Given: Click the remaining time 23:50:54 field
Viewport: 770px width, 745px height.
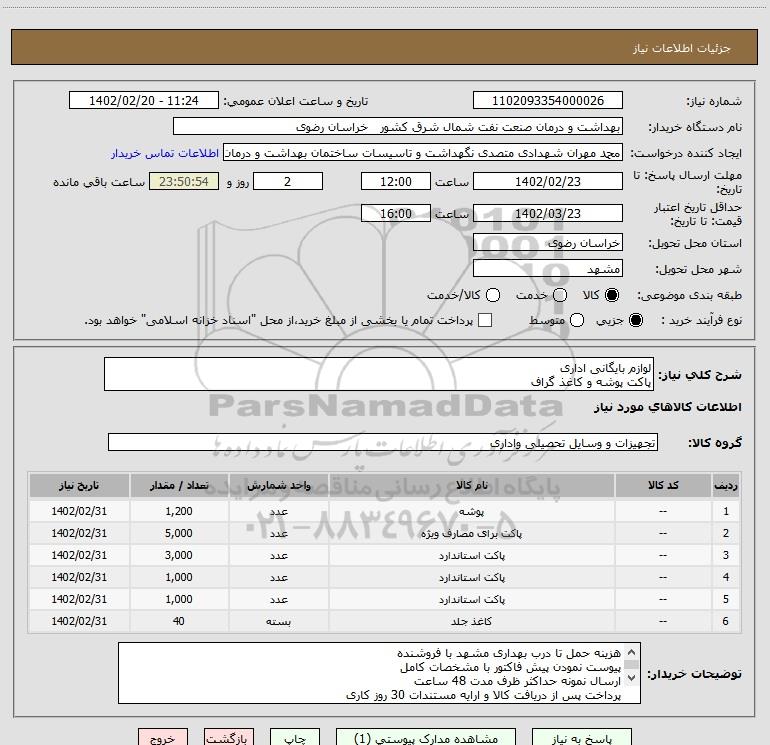Looking at the screenshot, I should point(184,181).
